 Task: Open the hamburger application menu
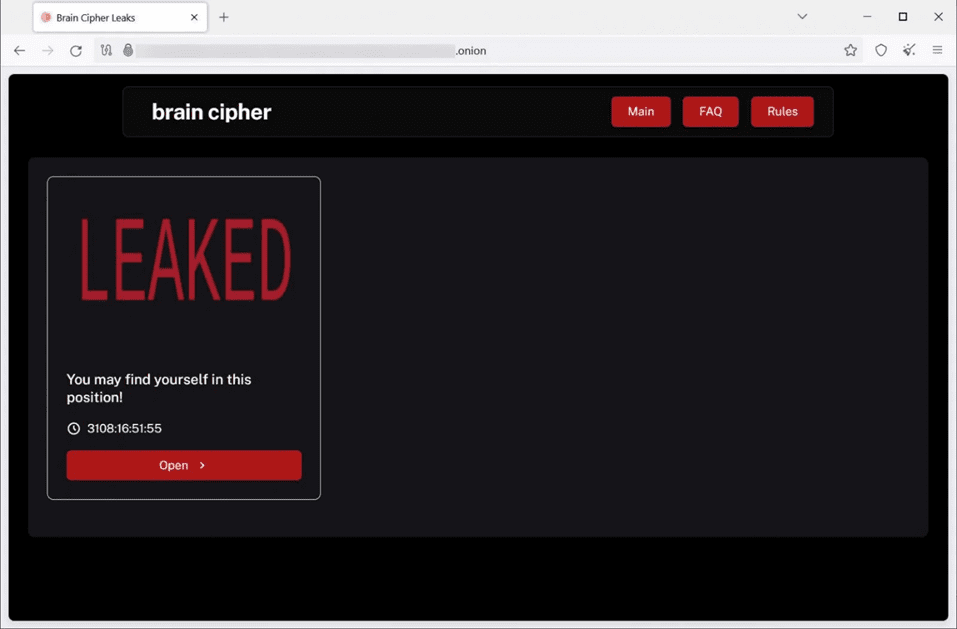point(937,51)
